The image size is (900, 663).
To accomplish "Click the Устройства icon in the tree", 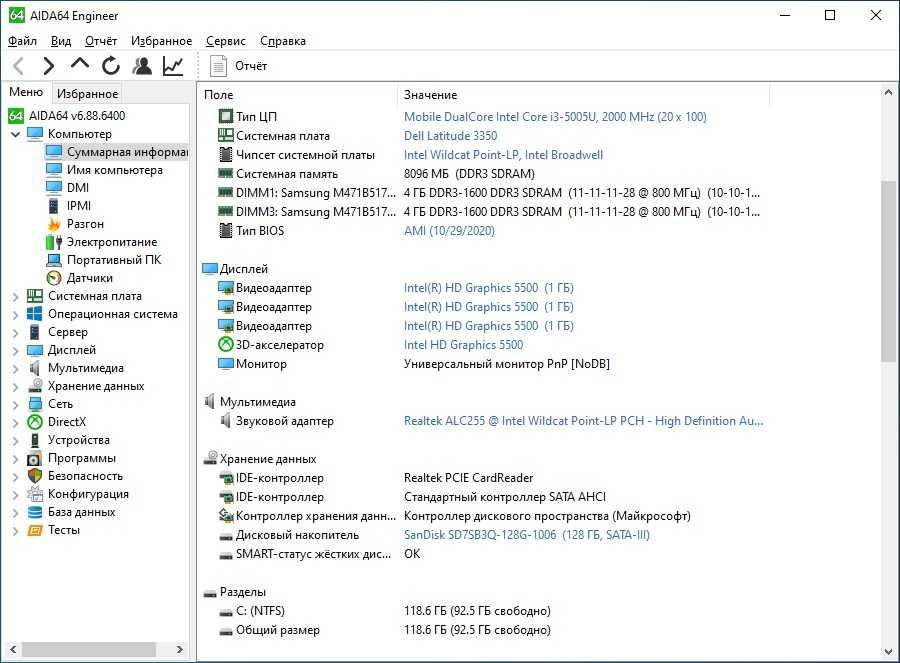I will coord(35,440).
